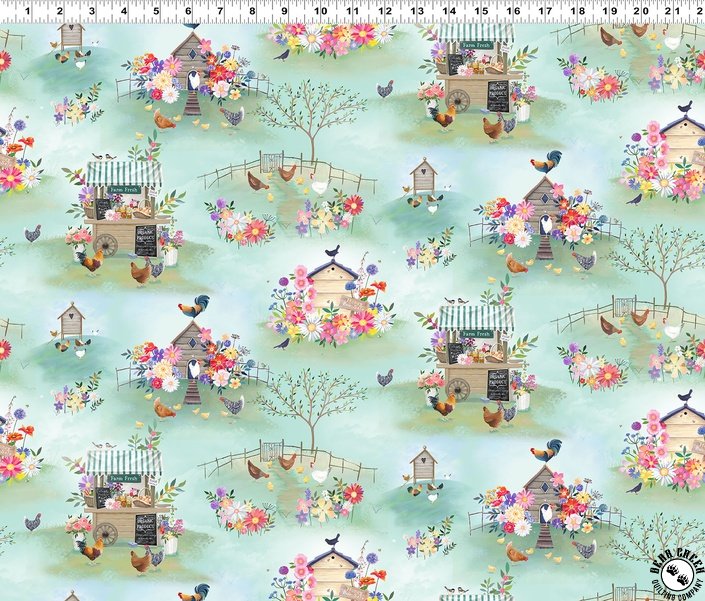
Task: Click the blue bird on the roof below ruler mark 6
Action: coord(192,25)
